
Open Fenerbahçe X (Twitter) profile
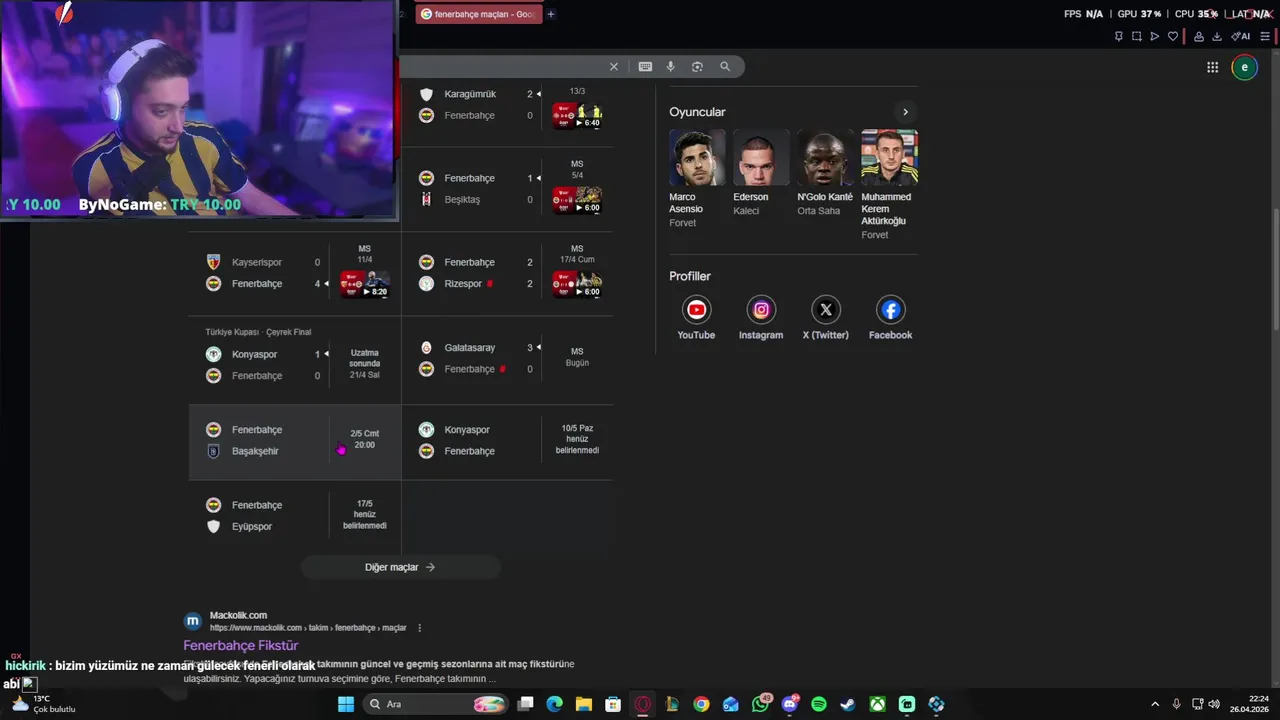[x=825, y=319]
